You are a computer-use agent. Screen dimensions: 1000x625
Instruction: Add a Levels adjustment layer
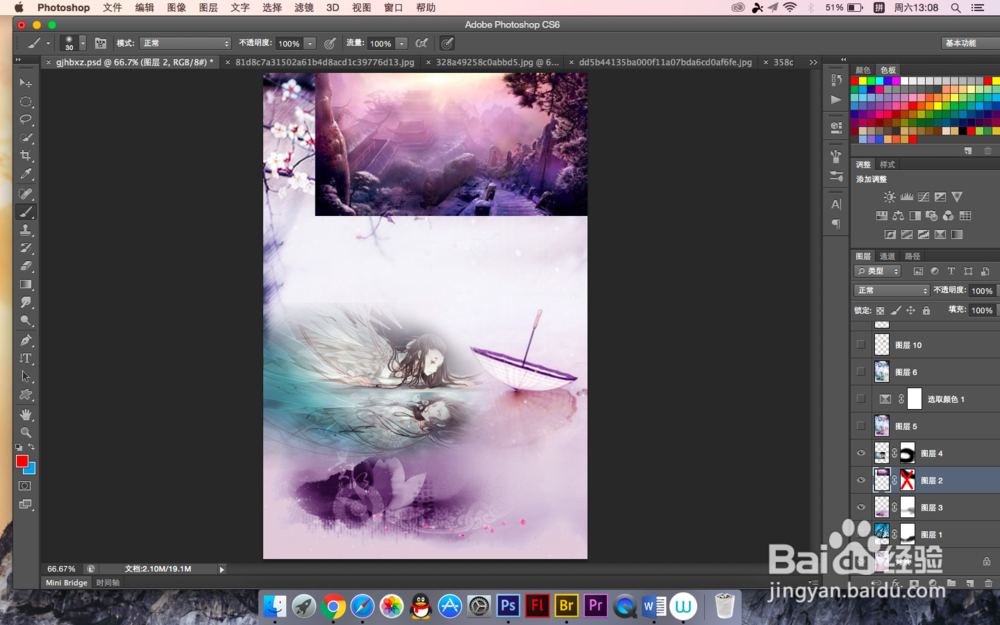[906, 197]
